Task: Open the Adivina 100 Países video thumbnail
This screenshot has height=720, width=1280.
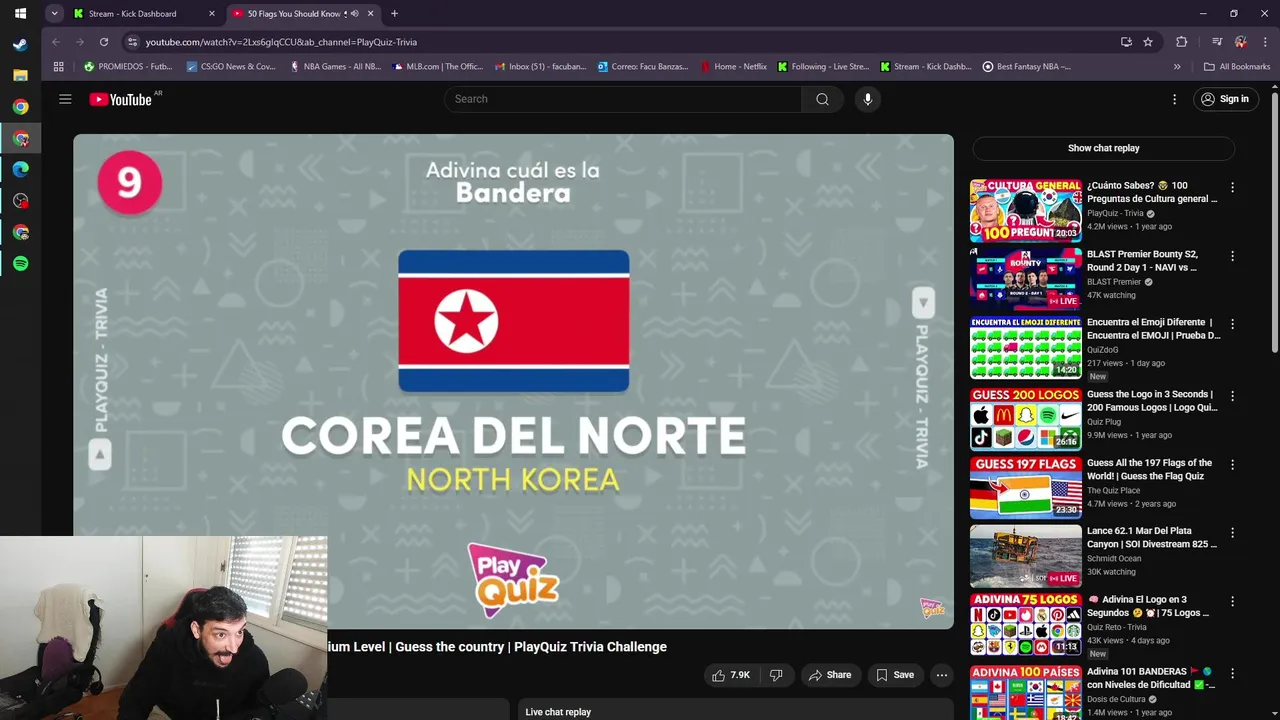Action: (x=1026, y=692)
